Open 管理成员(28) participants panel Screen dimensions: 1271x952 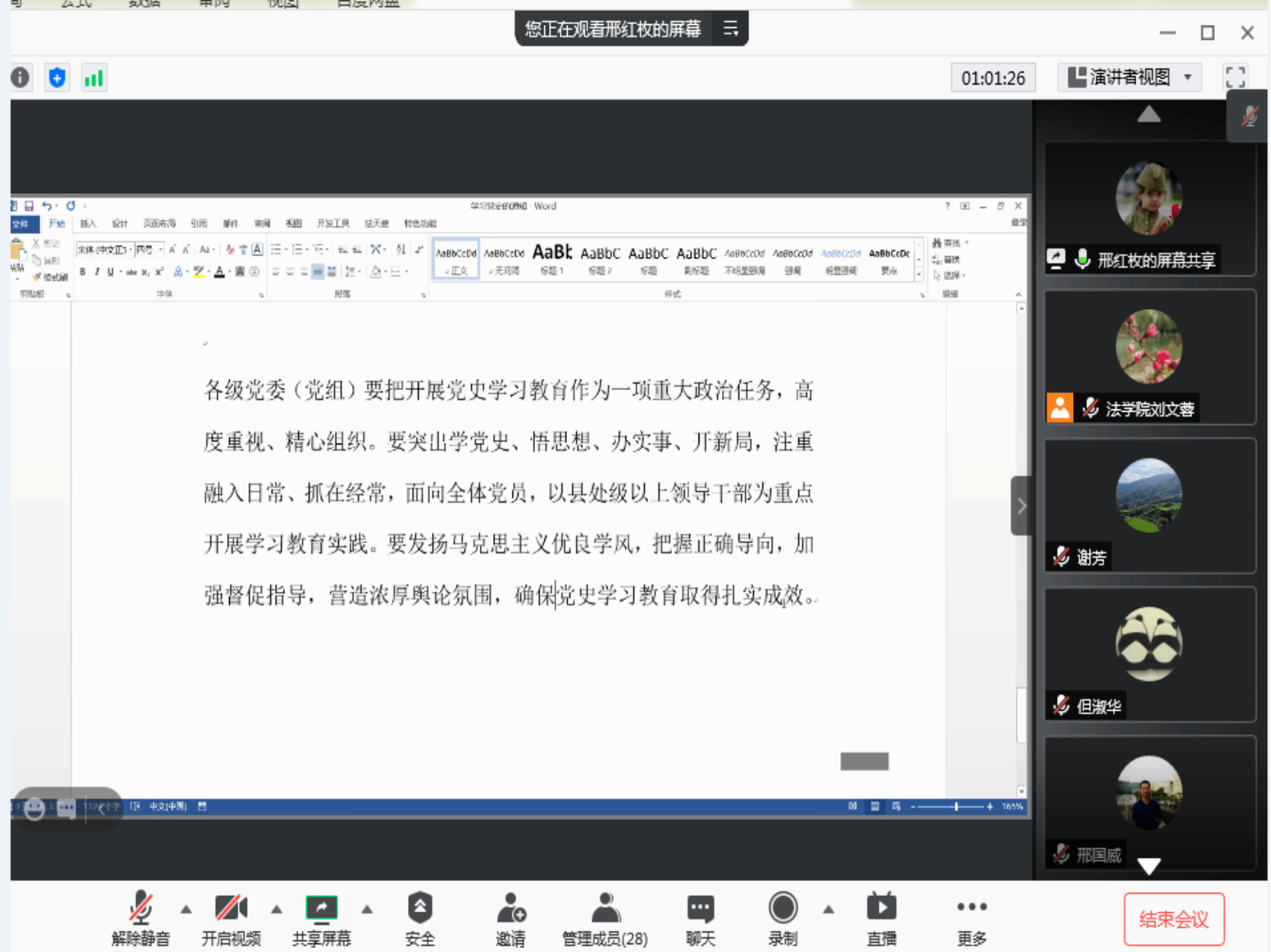(604, 919)
